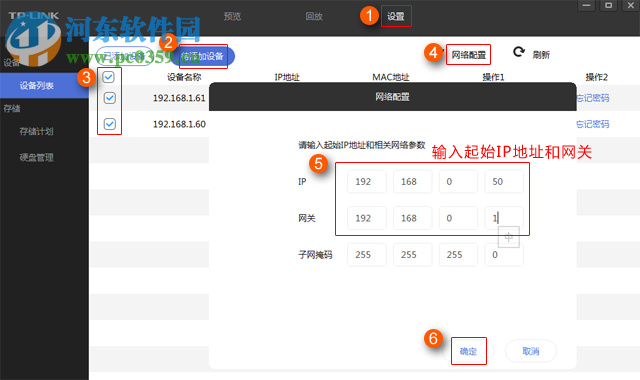Select the 待添加设备 tab
Image resolution: width=640 pixels, height=380 pixels.
203,56
